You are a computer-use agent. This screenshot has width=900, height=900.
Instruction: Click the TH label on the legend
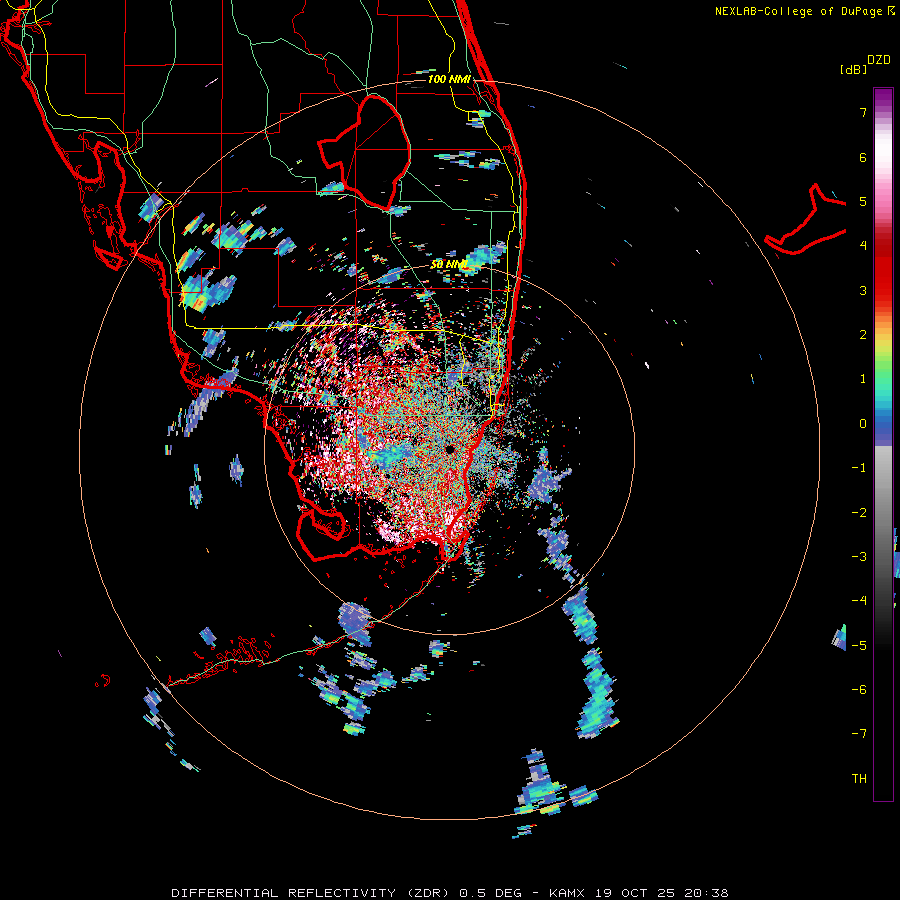coord(859,779)
